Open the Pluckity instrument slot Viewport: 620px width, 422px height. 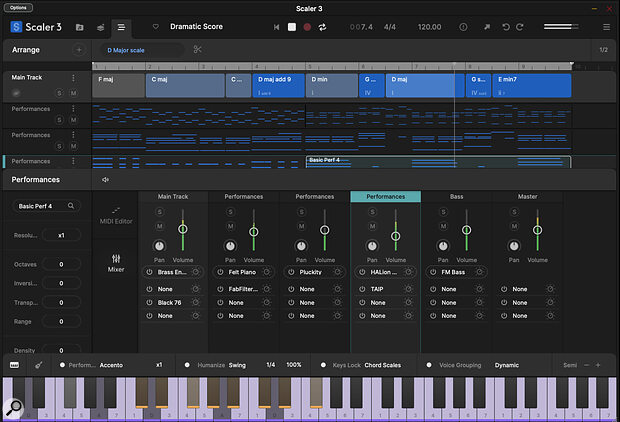click(314, 272)
